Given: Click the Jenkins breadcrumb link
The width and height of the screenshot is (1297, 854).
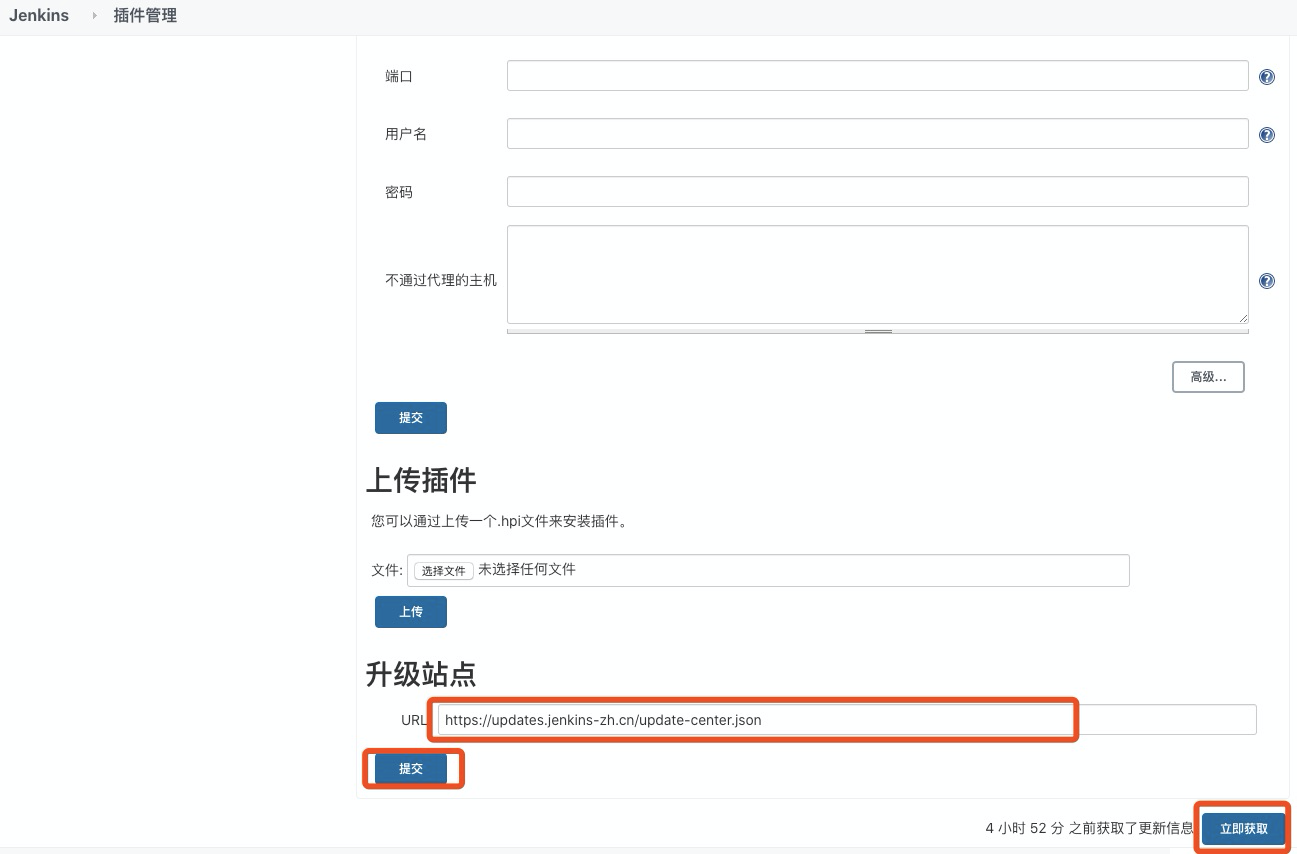Looking at the screenshot, I should [38, 15].
